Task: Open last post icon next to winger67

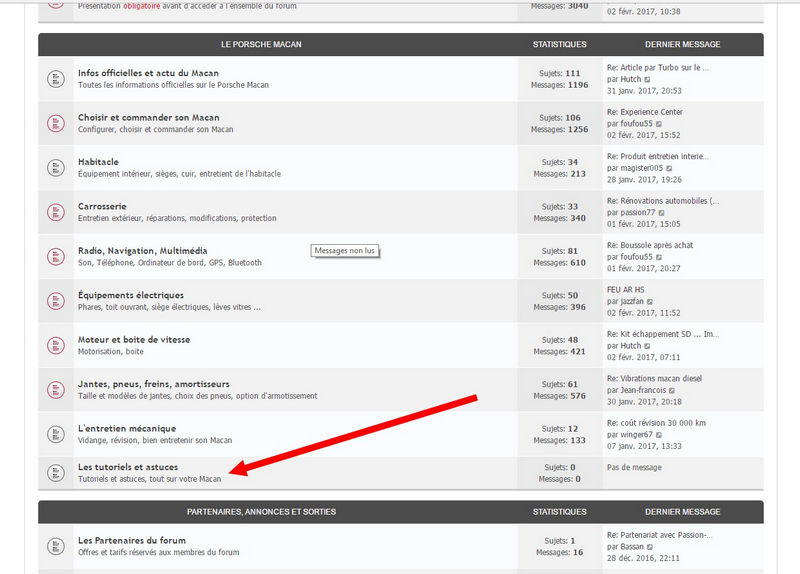Action: click(659, 435)
